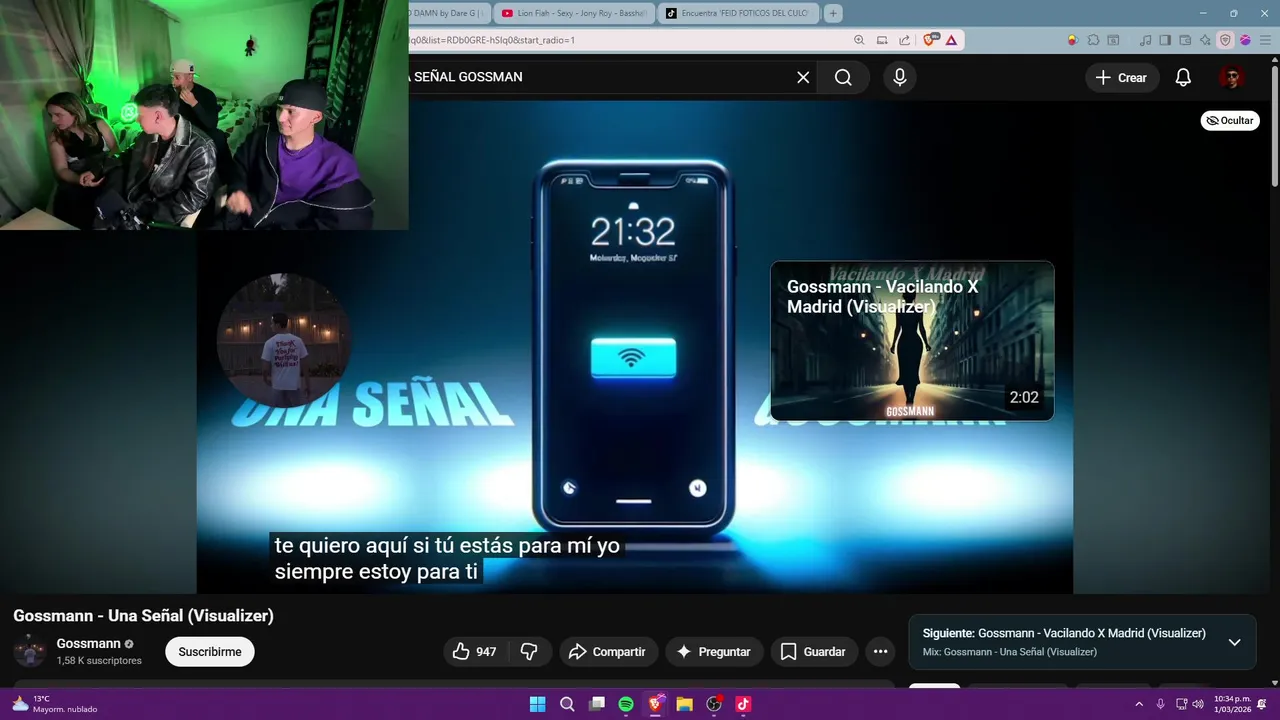Click the Compartir button

point(608,652)
